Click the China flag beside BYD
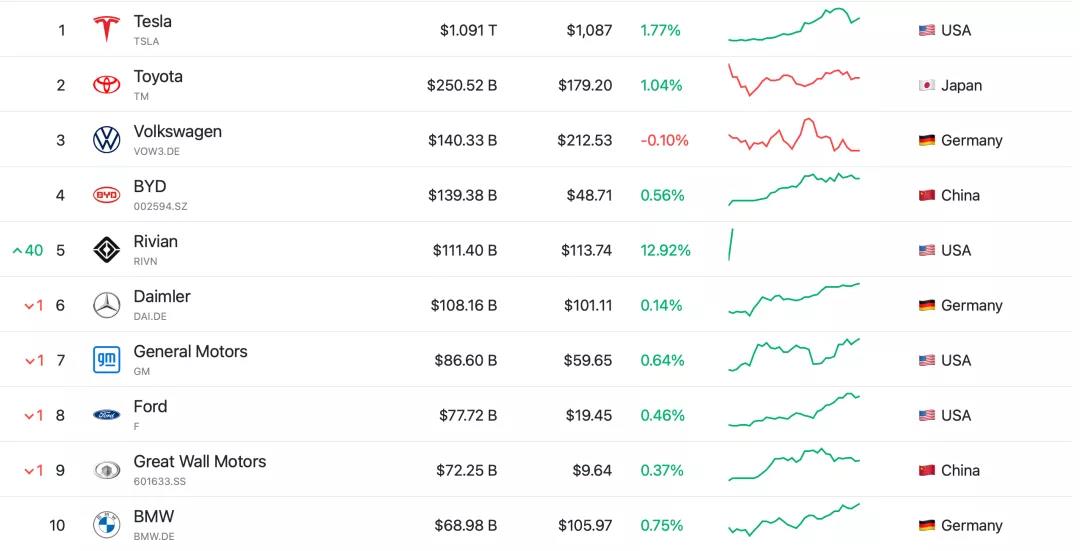The width and height of the screenshot is (1080, 551). [x=927, y=196]
